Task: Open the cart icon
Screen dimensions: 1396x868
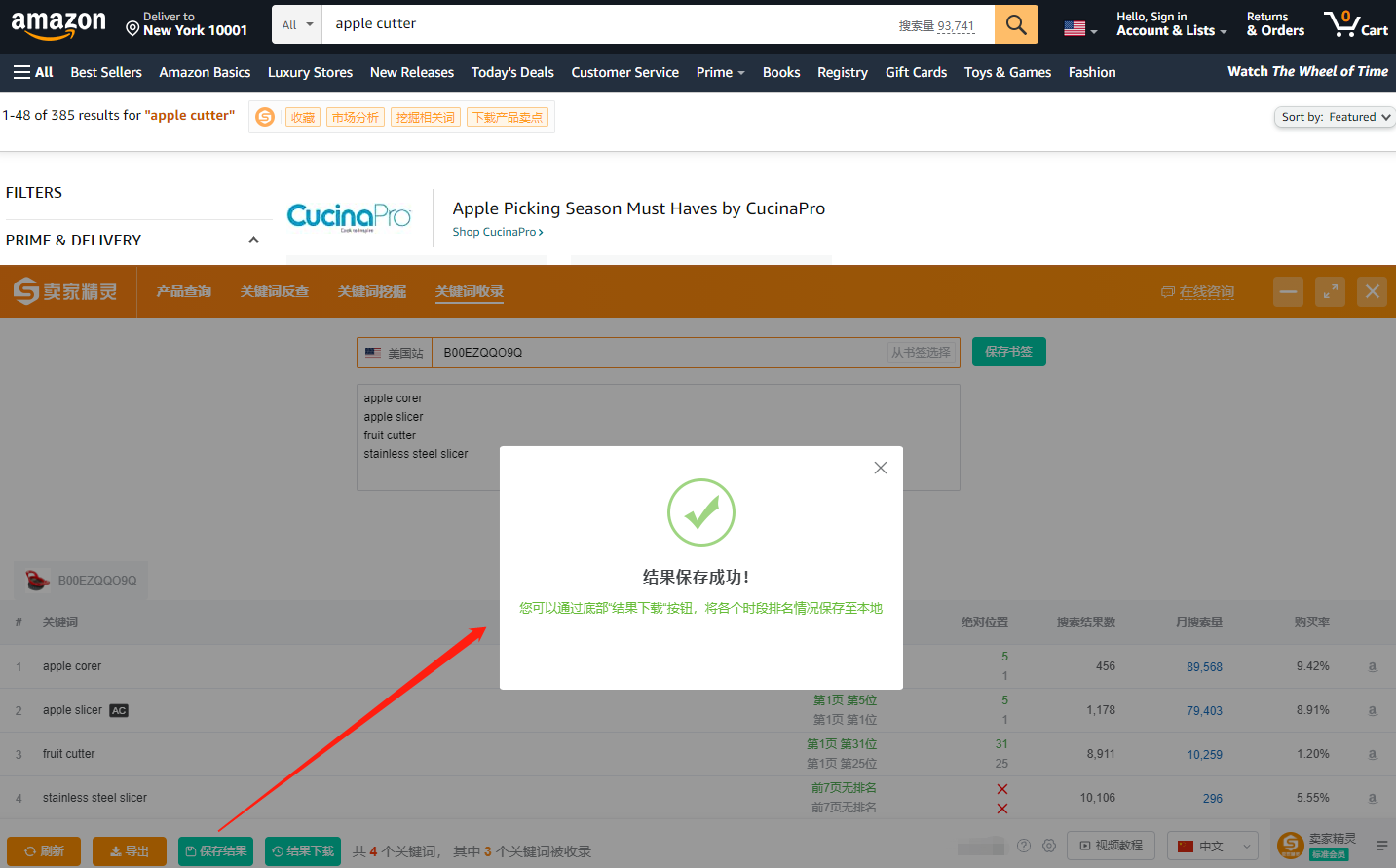Action: (x=1355, y=24)
